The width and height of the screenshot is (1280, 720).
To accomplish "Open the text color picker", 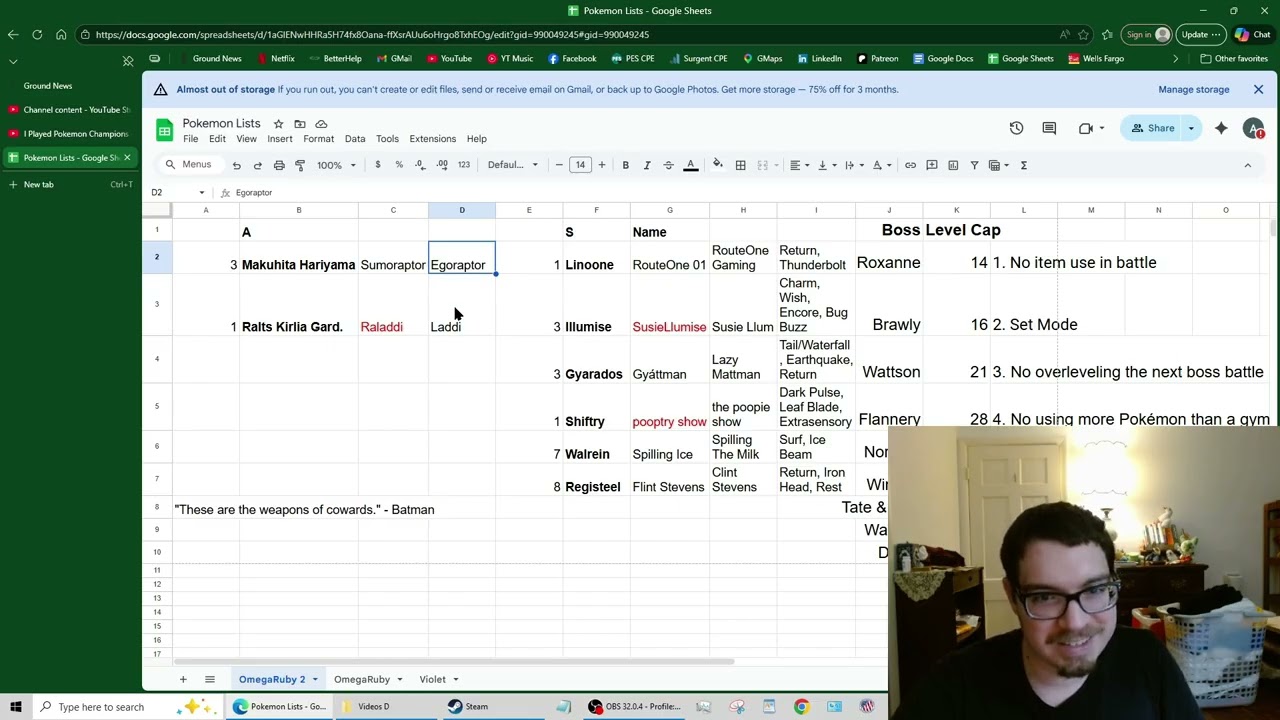I will pyautogui.click(x=690, y=165).
